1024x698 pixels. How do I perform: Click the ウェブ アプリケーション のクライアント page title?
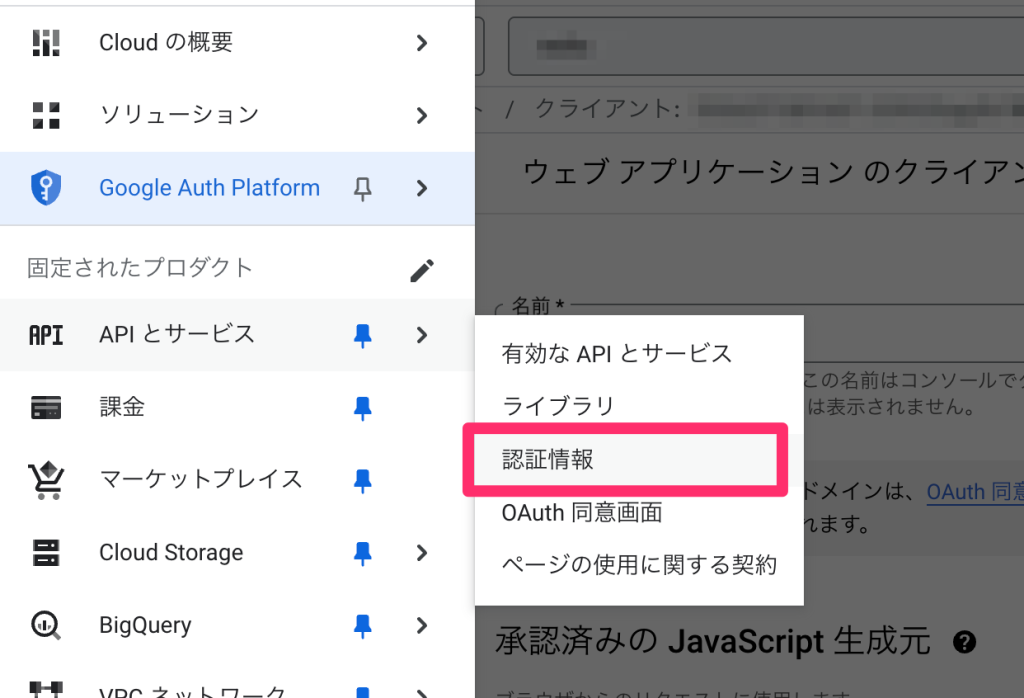click(x=773, y=173)
